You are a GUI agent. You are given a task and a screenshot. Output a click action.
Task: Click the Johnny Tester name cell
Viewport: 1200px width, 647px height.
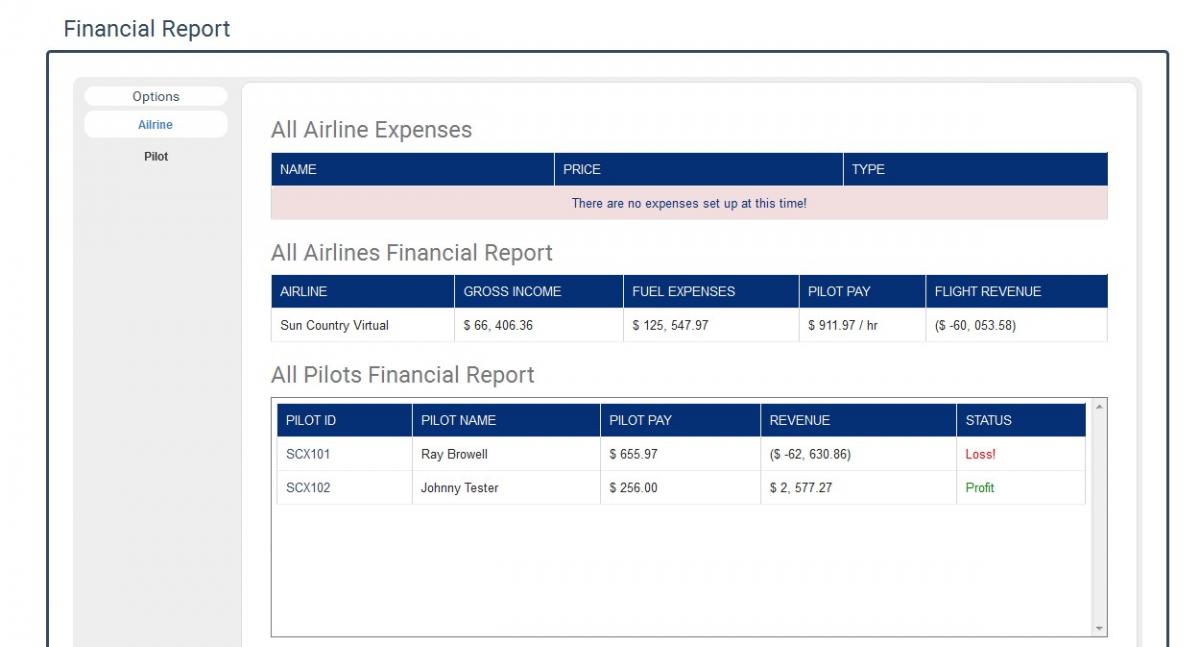[506, 488]
